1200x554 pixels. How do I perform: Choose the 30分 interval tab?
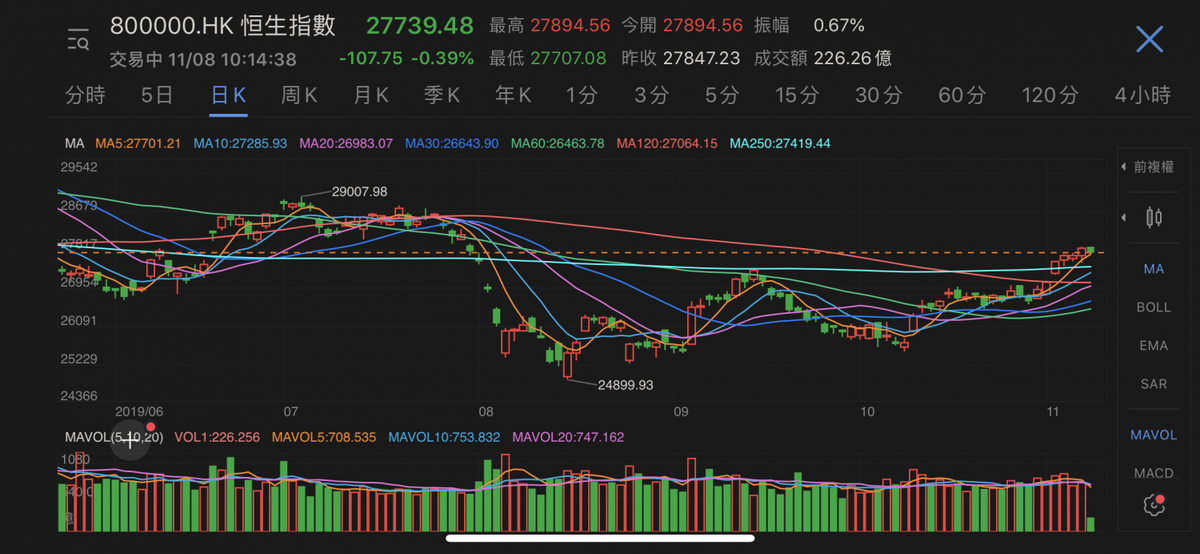pos(878,96)
